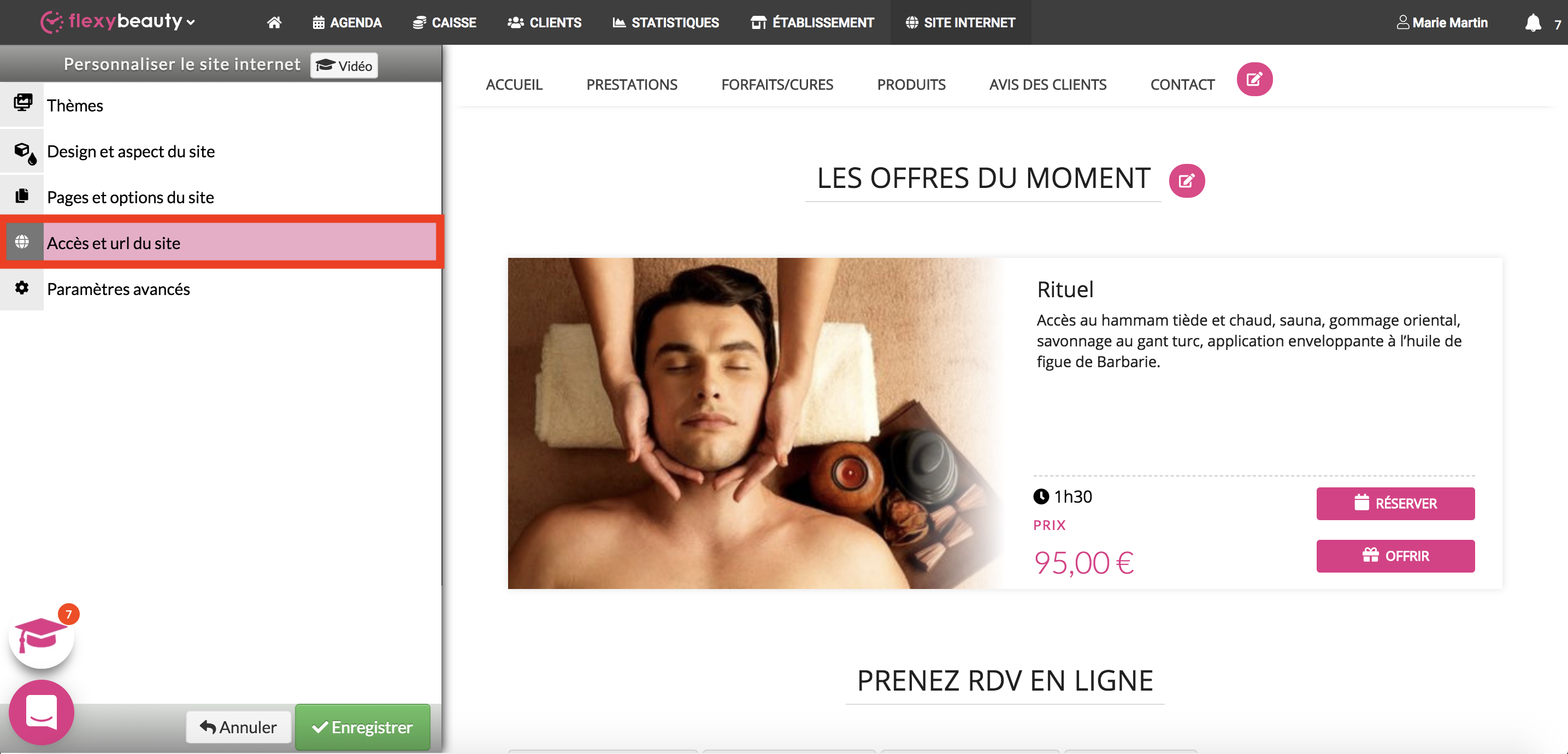This screenshot has height=754, width=1568.
Task: Open the AGENDA menu
Action: (346, 22)
